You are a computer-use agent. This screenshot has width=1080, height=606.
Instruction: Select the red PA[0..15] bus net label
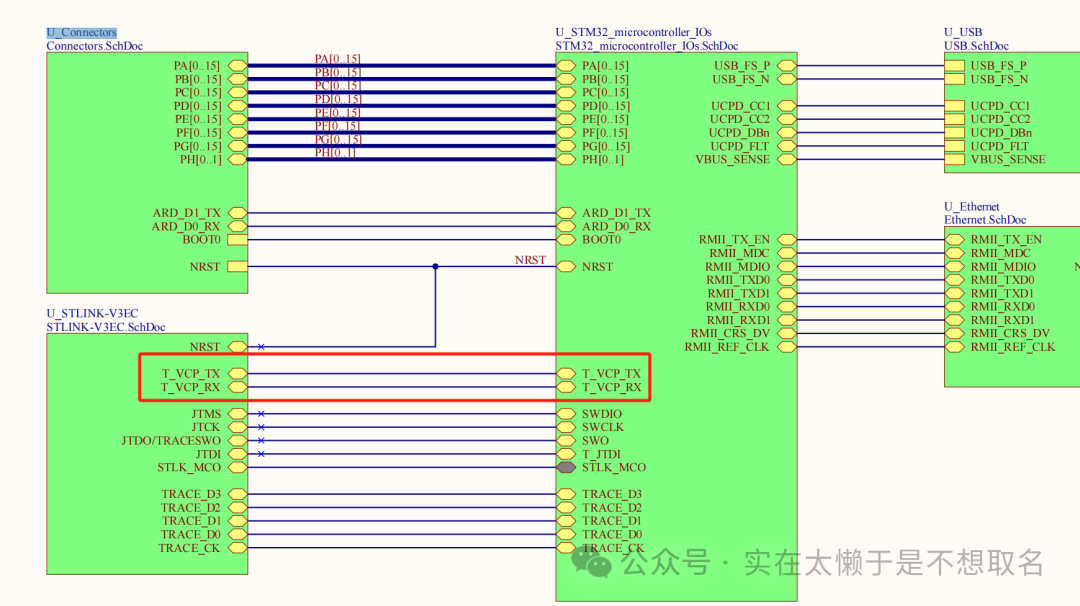click(x=337, y=60)
